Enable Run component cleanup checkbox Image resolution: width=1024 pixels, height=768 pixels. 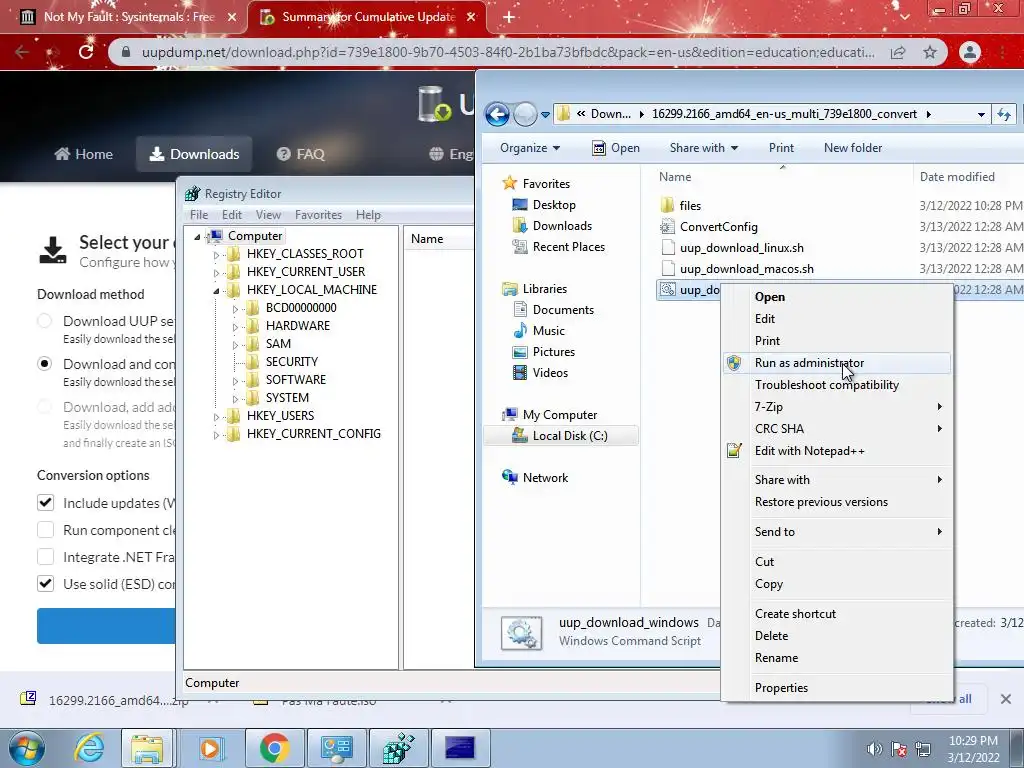tap(45, 530)
